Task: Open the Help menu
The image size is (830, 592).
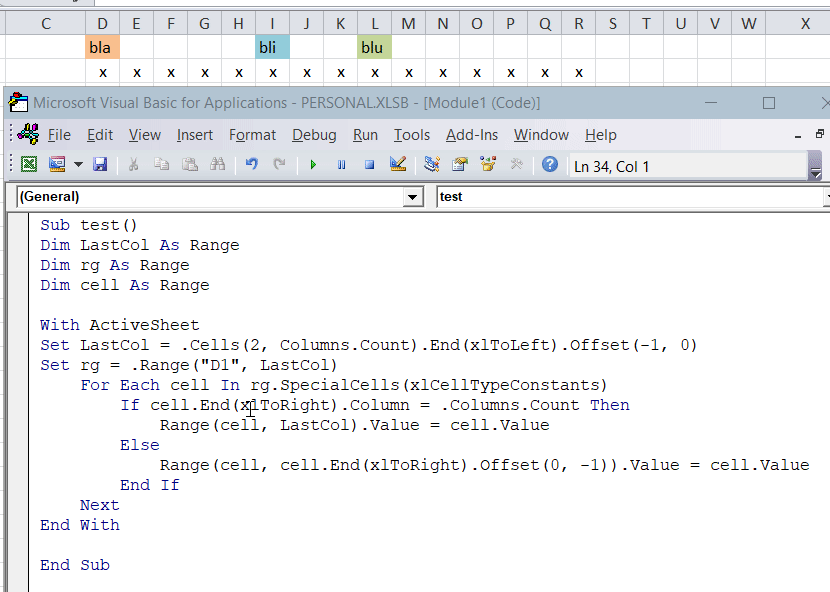Action: 601,135
